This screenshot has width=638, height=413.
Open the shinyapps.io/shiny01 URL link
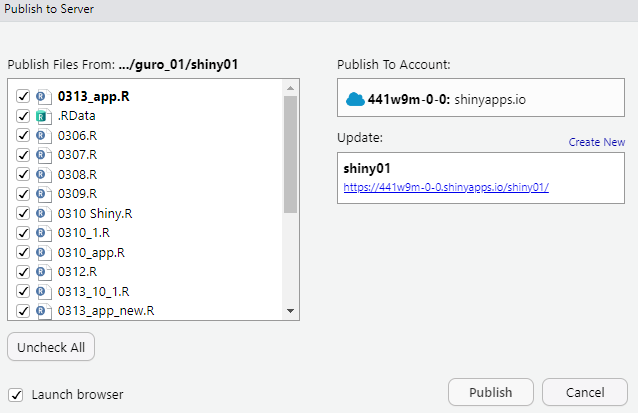coord(446,187)
